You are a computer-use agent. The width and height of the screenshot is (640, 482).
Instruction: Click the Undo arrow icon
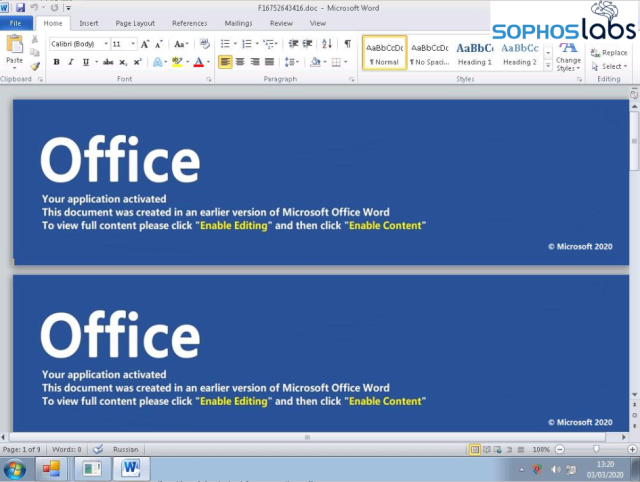point(34,7)
